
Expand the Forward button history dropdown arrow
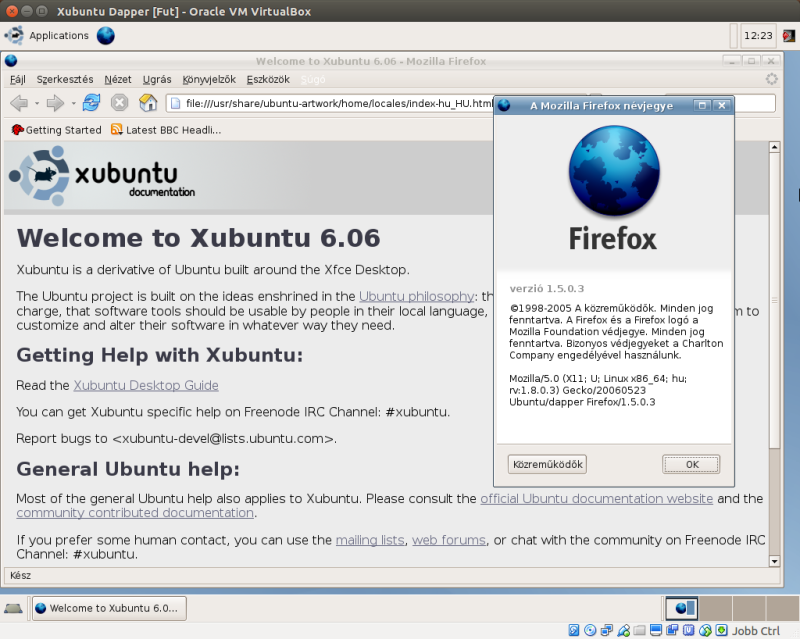pyautogui.click(x=73, y=104)
